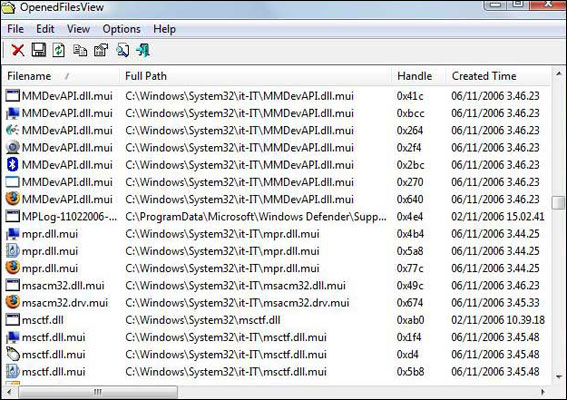Click the Find magnifier toolbar icon
The height and width of the screenshot is (400, 567).
point(123,50)
